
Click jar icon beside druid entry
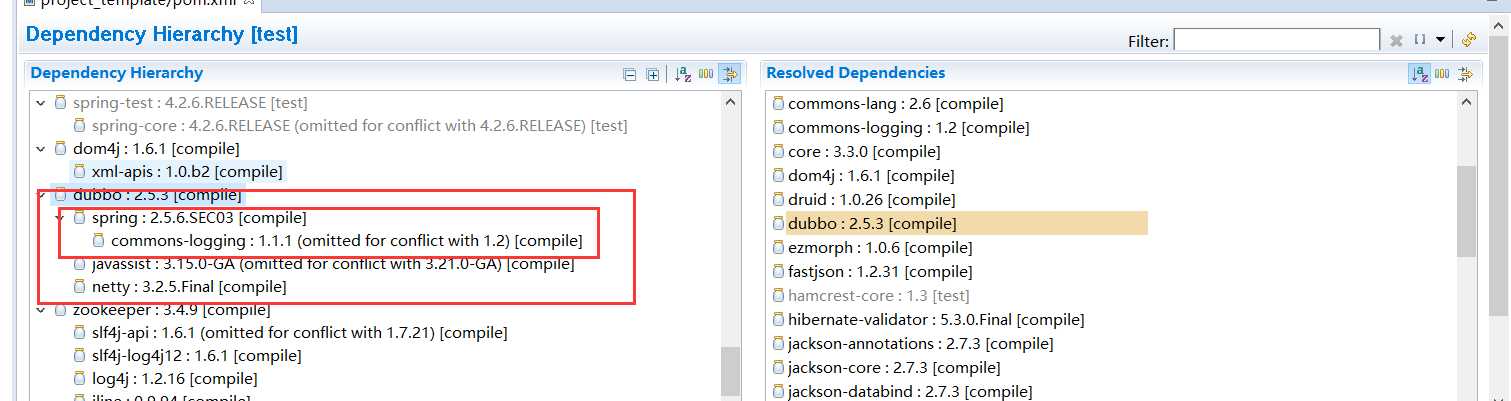click(779, 200)
